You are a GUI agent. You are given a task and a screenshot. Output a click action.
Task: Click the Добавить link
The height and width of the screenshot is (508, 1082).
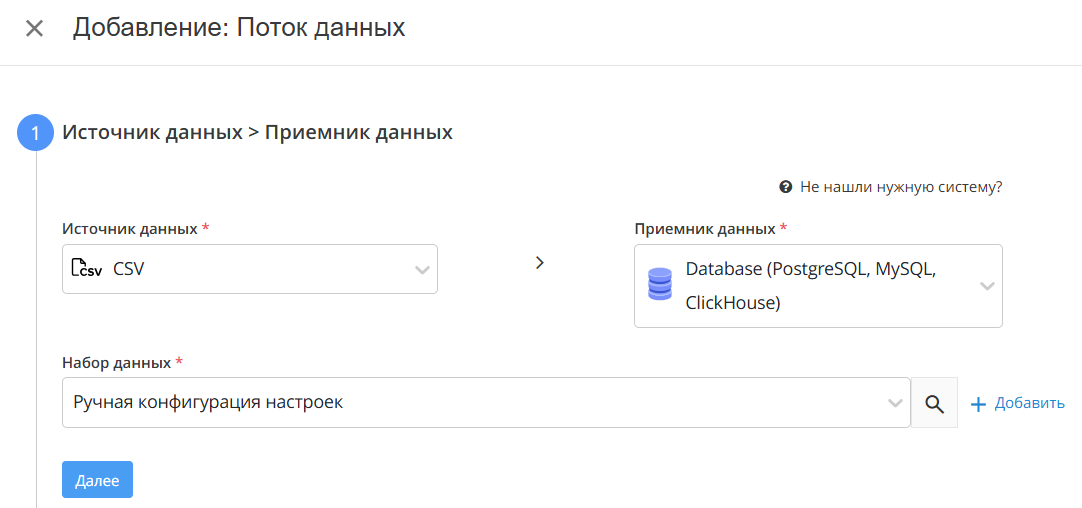[1030, 403]
